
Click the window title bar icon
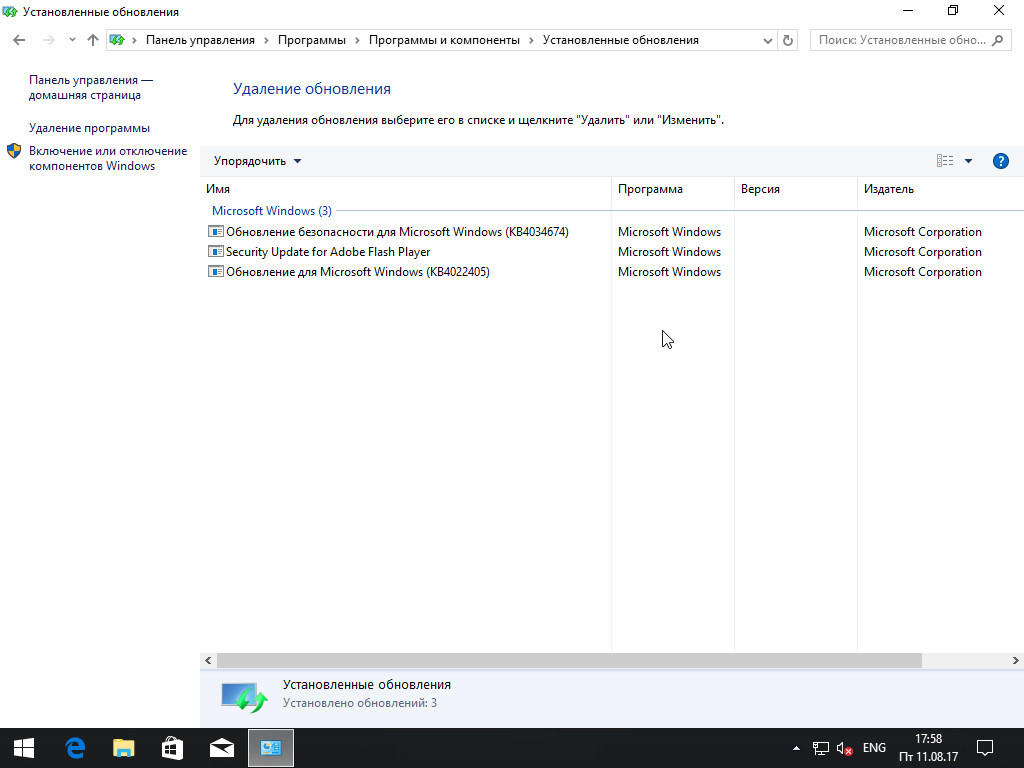9,11
